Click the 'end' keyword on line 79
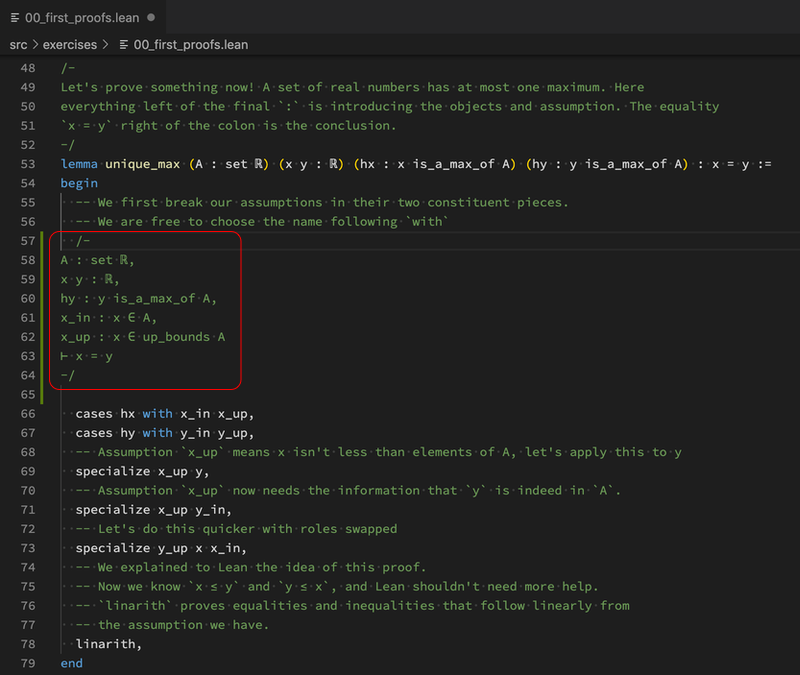The width and height of the screenshot is (800, 675). [71, 663]
